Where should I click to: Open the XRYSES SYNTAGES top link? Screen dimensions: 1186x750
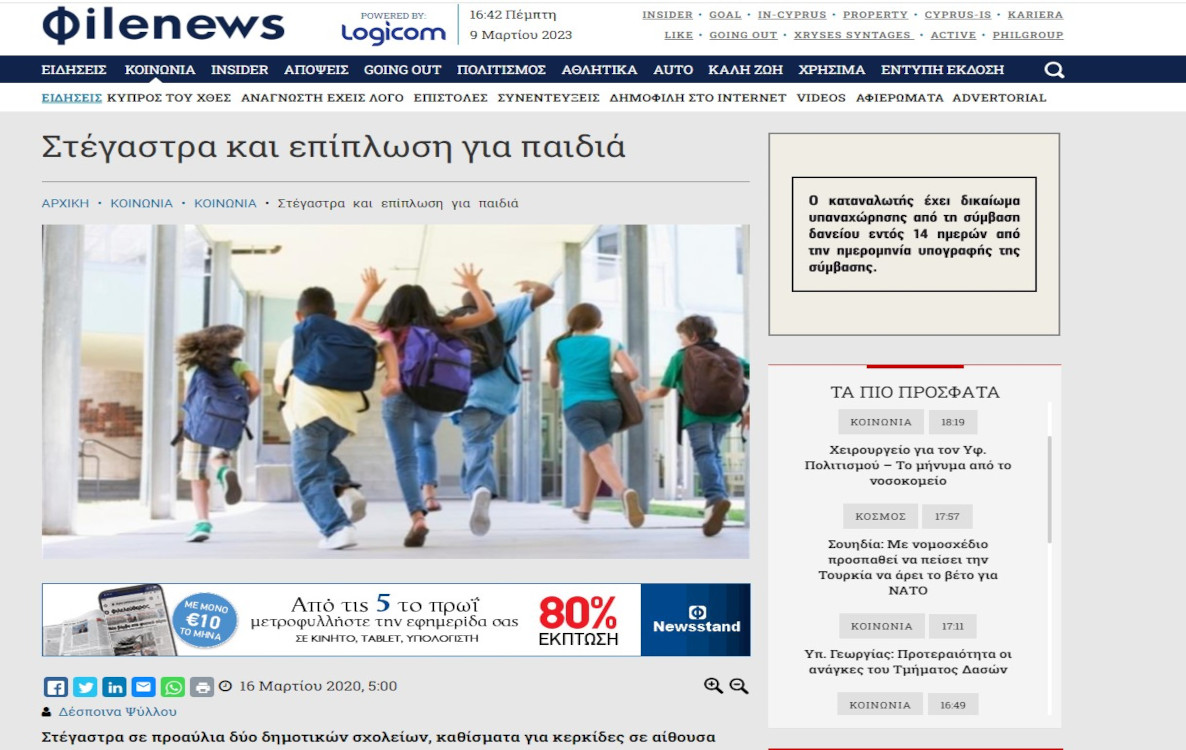[x=853, y=35]
